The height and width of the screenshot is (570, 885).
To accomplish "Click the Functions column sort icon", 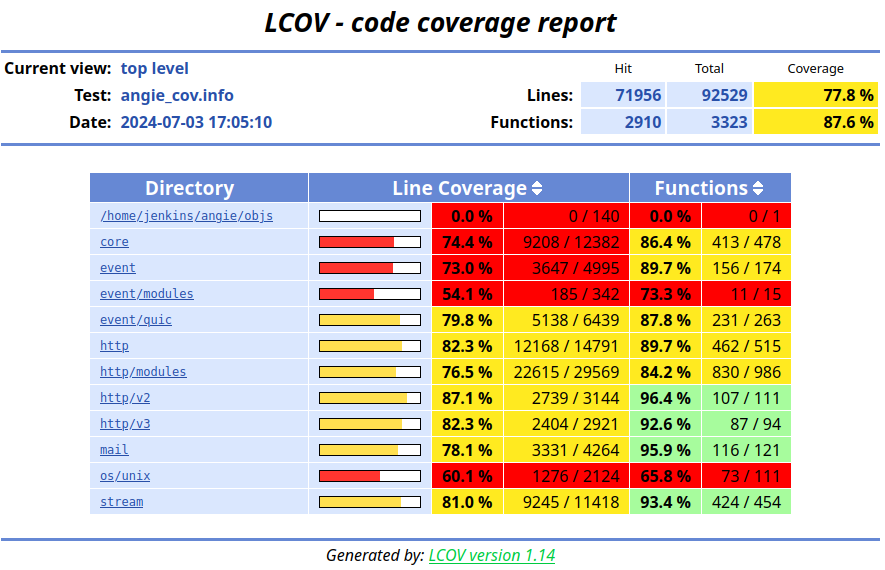I will coord(758,188).
